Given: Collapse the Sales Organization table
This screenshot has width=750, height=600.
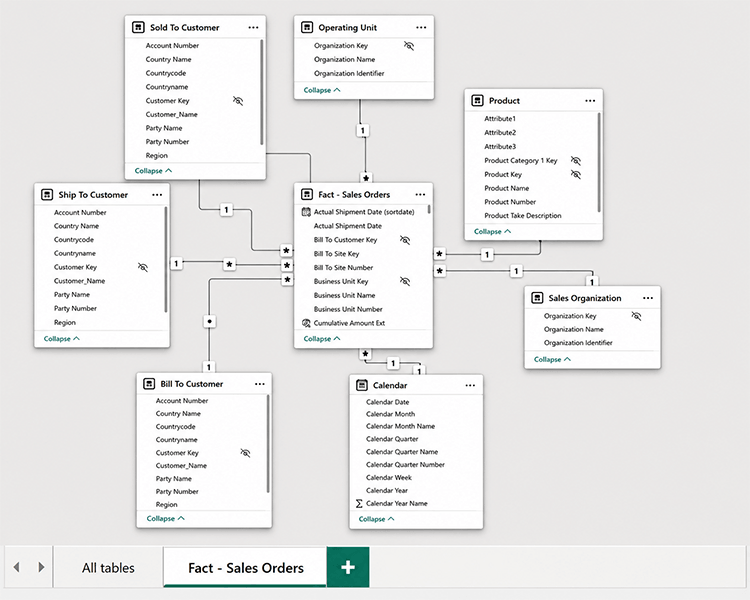Looking at the screenshot, I should (552, 359).
